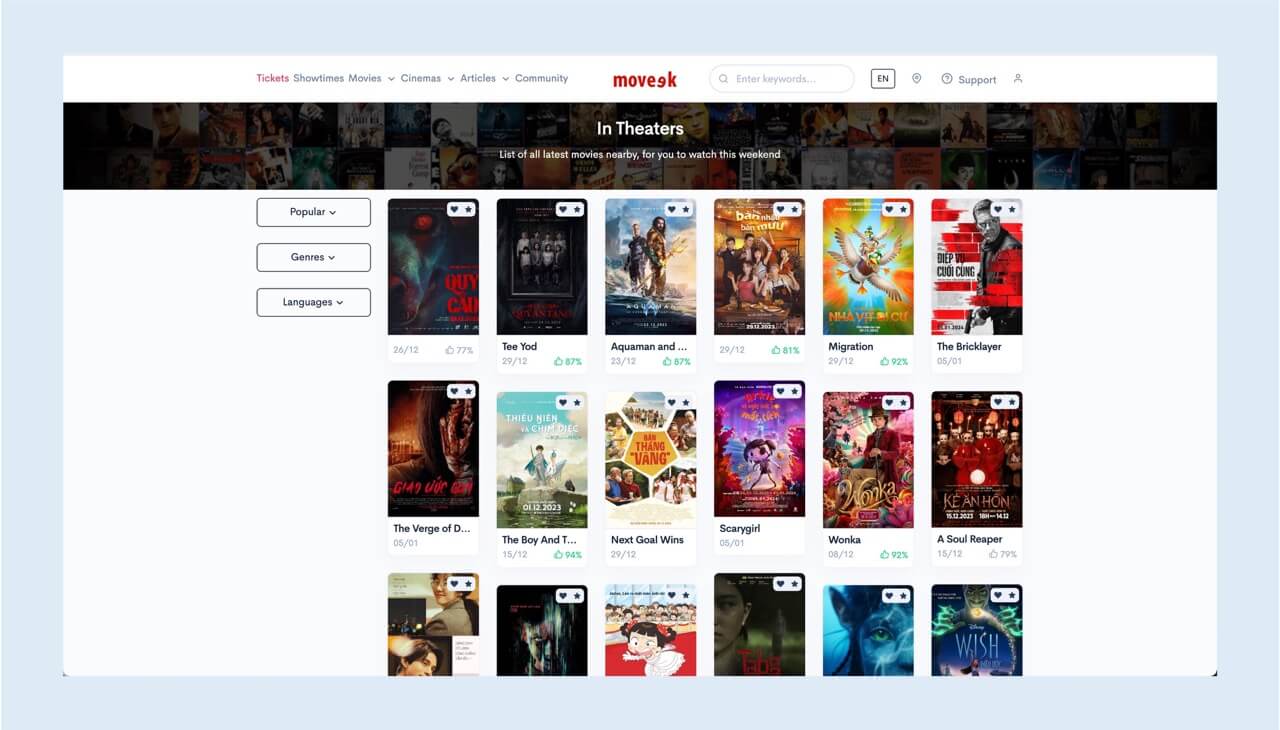Favorite Tee Yod with the heart icon
The image size is (1280, 730).
point(563,210)
